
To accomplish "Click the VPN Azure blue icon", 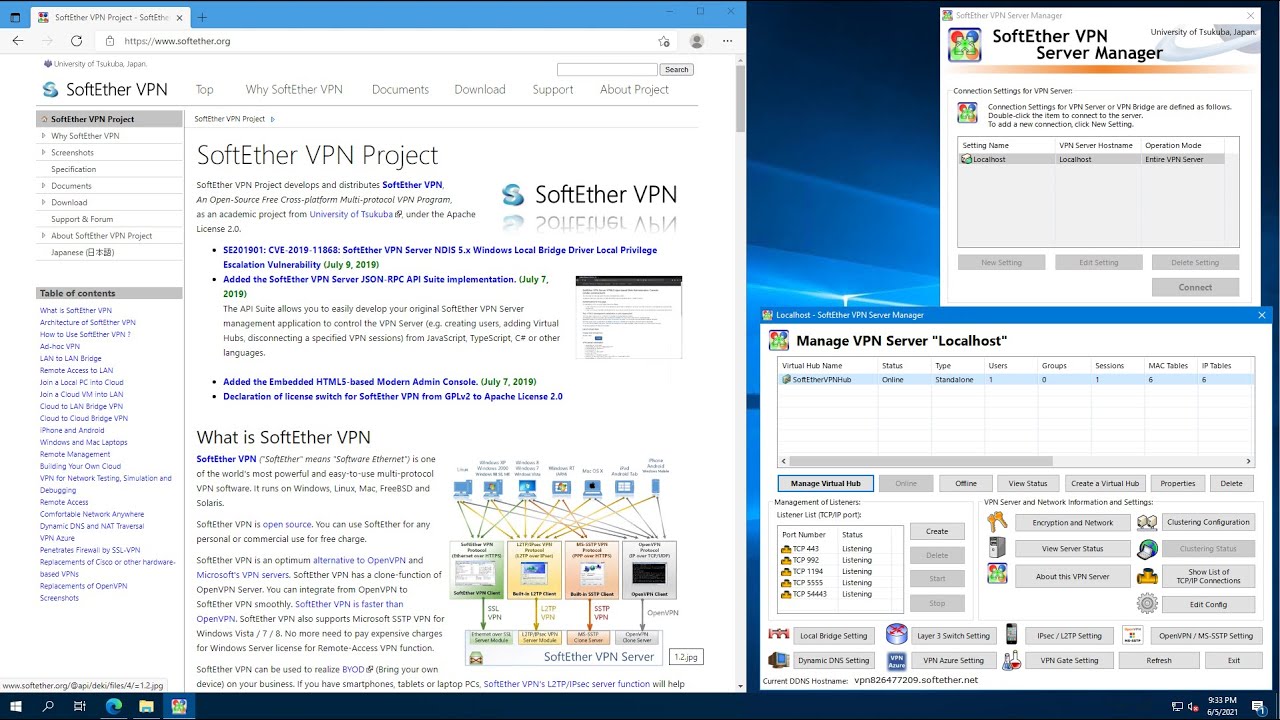I will pos(896,660).
